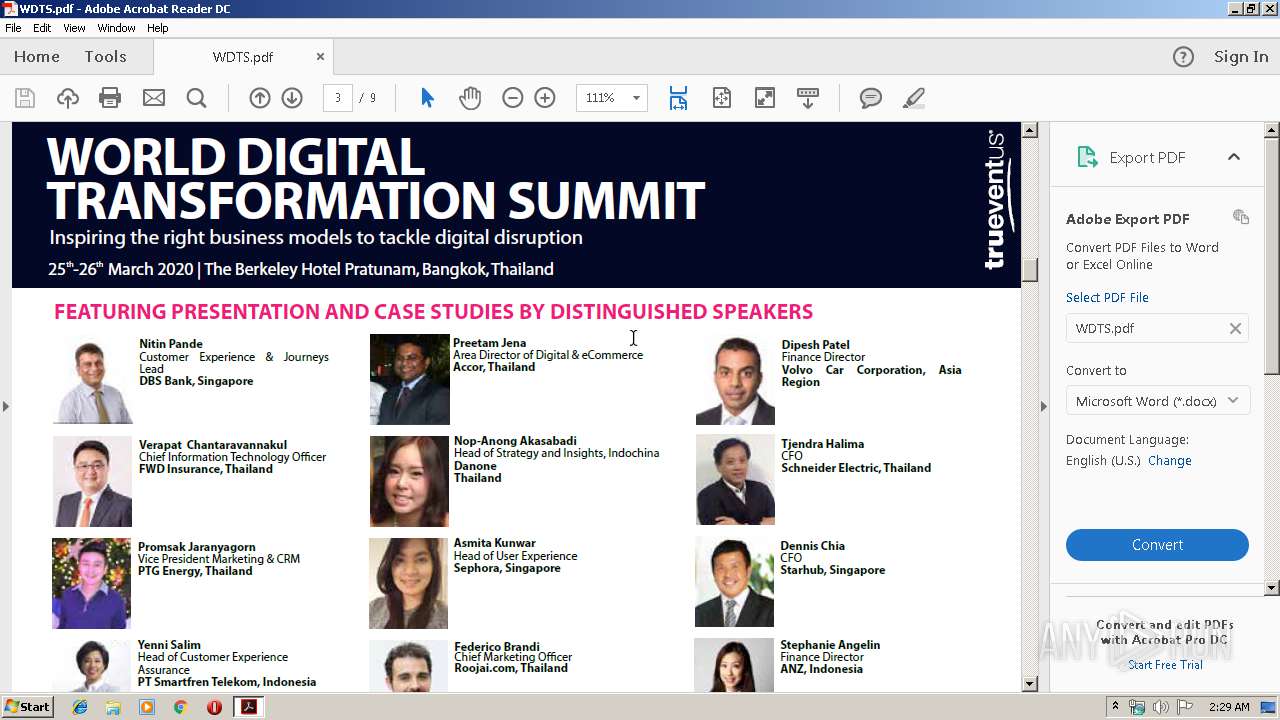Open the File menu

point(13,28)
